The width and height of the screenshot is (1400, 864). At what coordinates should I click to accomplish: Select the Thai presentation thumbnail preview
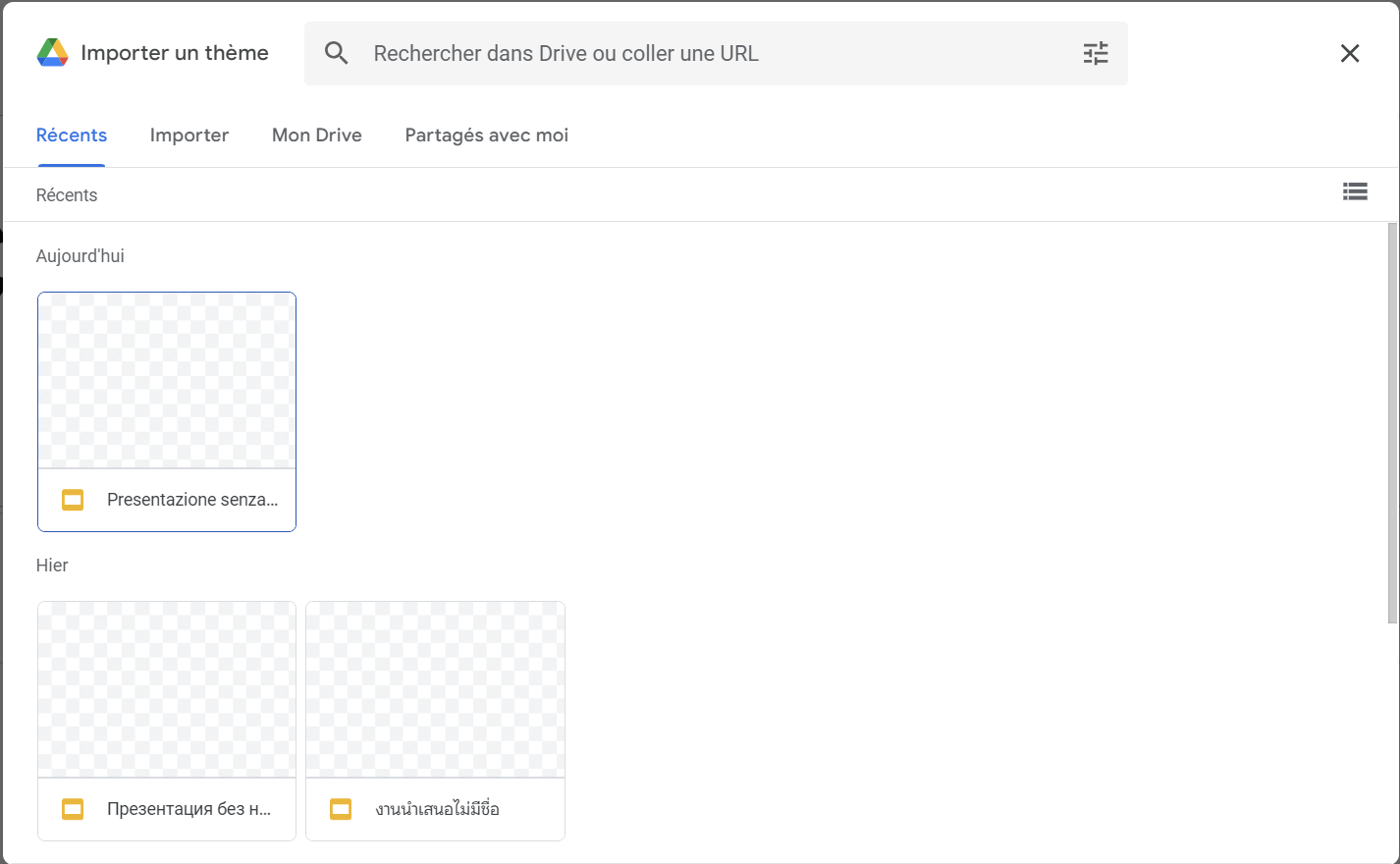[x=436, y=689]
